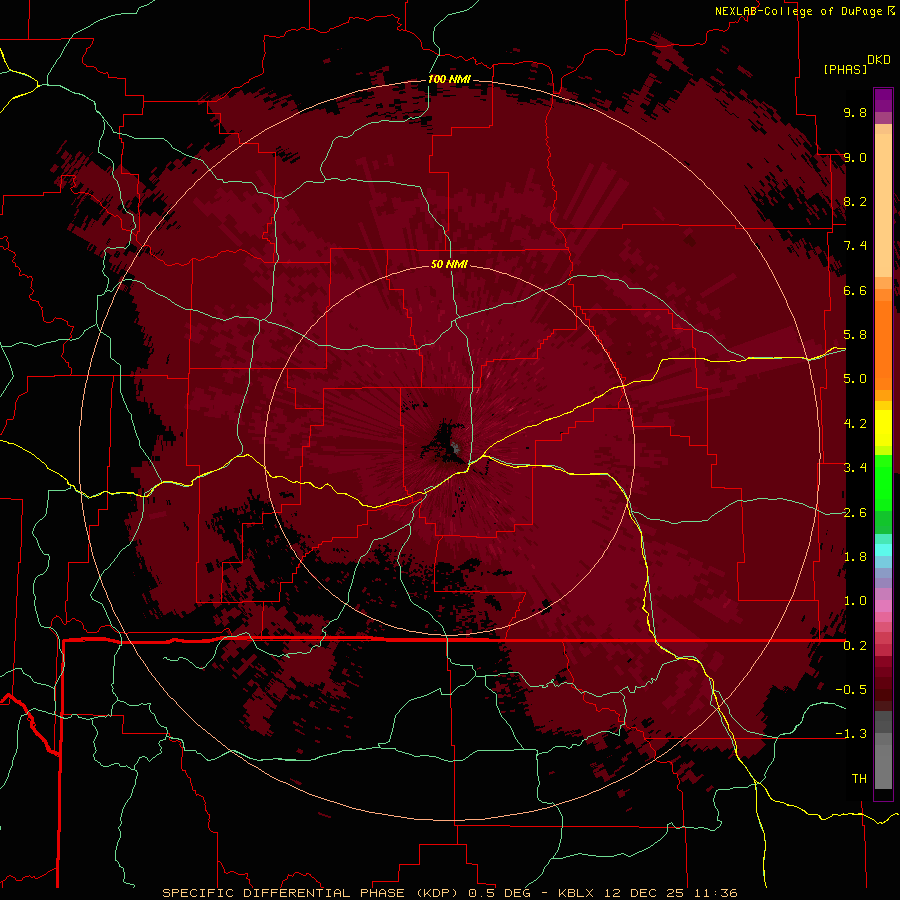Select the -1.3 scale label

(x=851, y=734)
